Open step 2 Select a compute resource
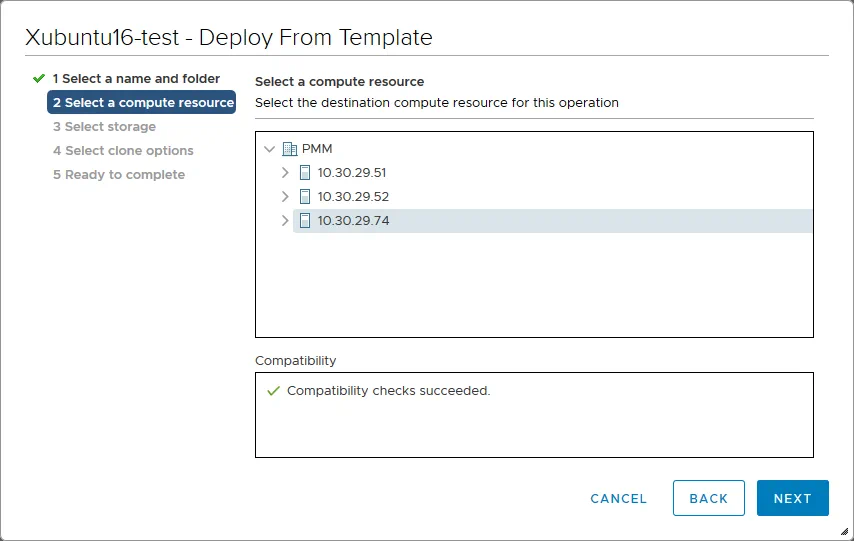The width and height of the screenshot is (854, 541). (x=142, y=102)
